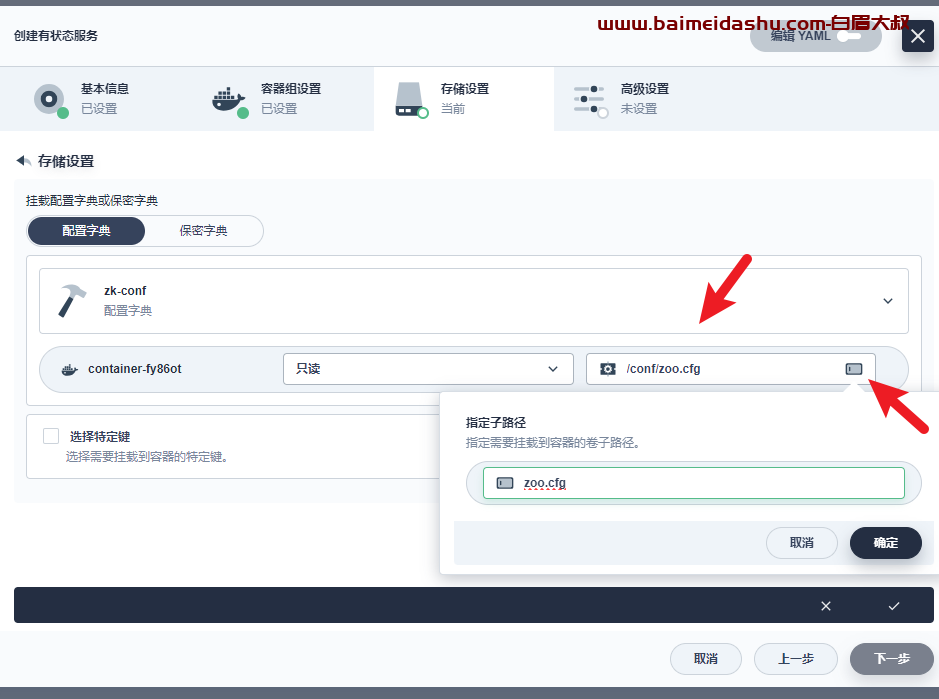Click the back arrow beside 存储设置
This screenshot has height=699, width=939.
click(23, 161)
